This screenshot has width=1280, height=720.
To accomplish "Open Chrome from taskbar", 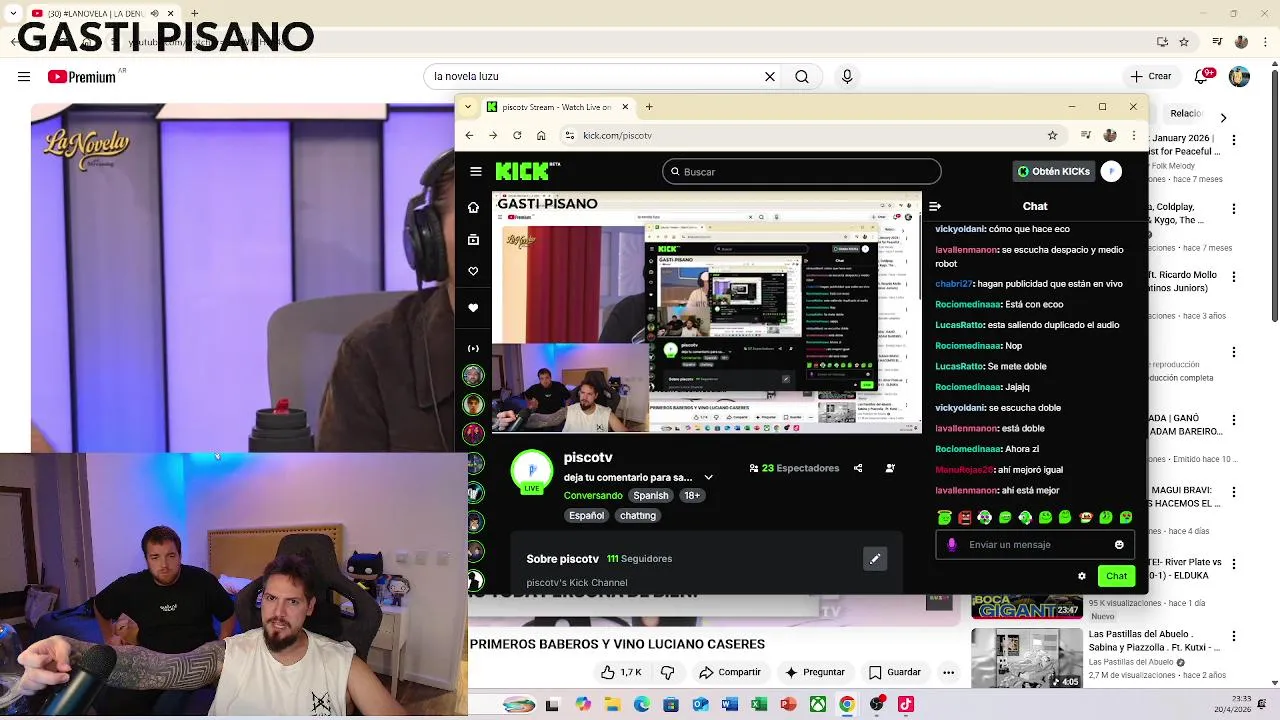I will click(x=847, y=705).
